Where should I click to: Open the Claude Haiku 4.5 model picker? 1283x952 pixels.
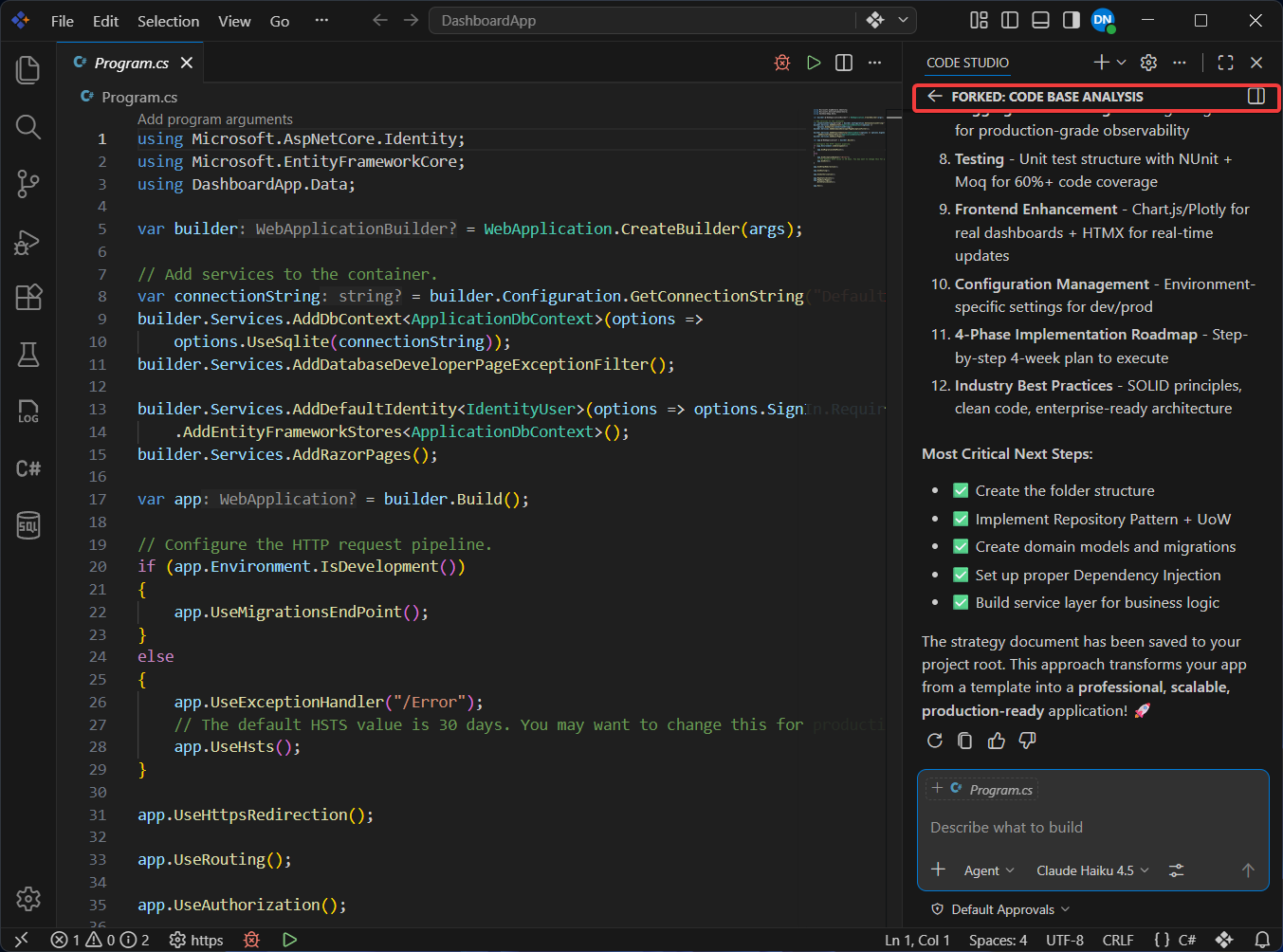click(x=1092, y=870)
